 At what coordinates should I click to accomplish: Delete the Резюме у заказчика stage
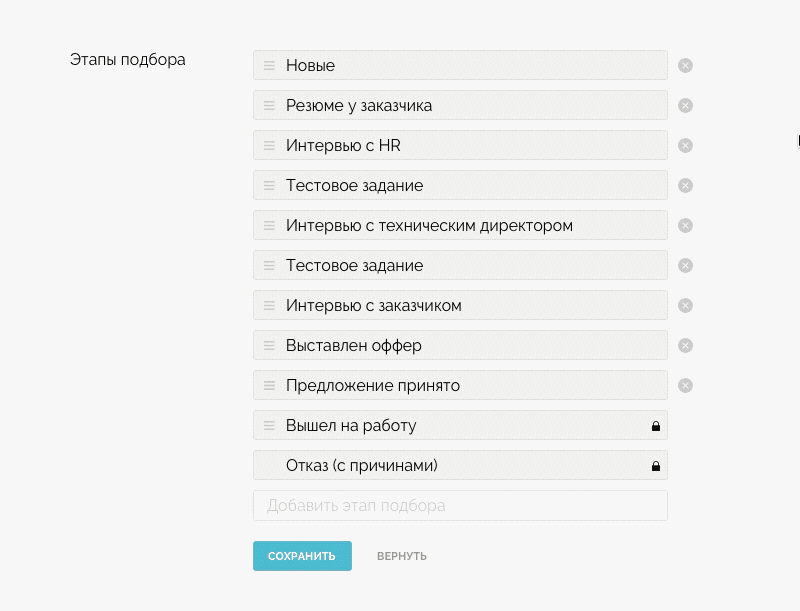(685, 105)
